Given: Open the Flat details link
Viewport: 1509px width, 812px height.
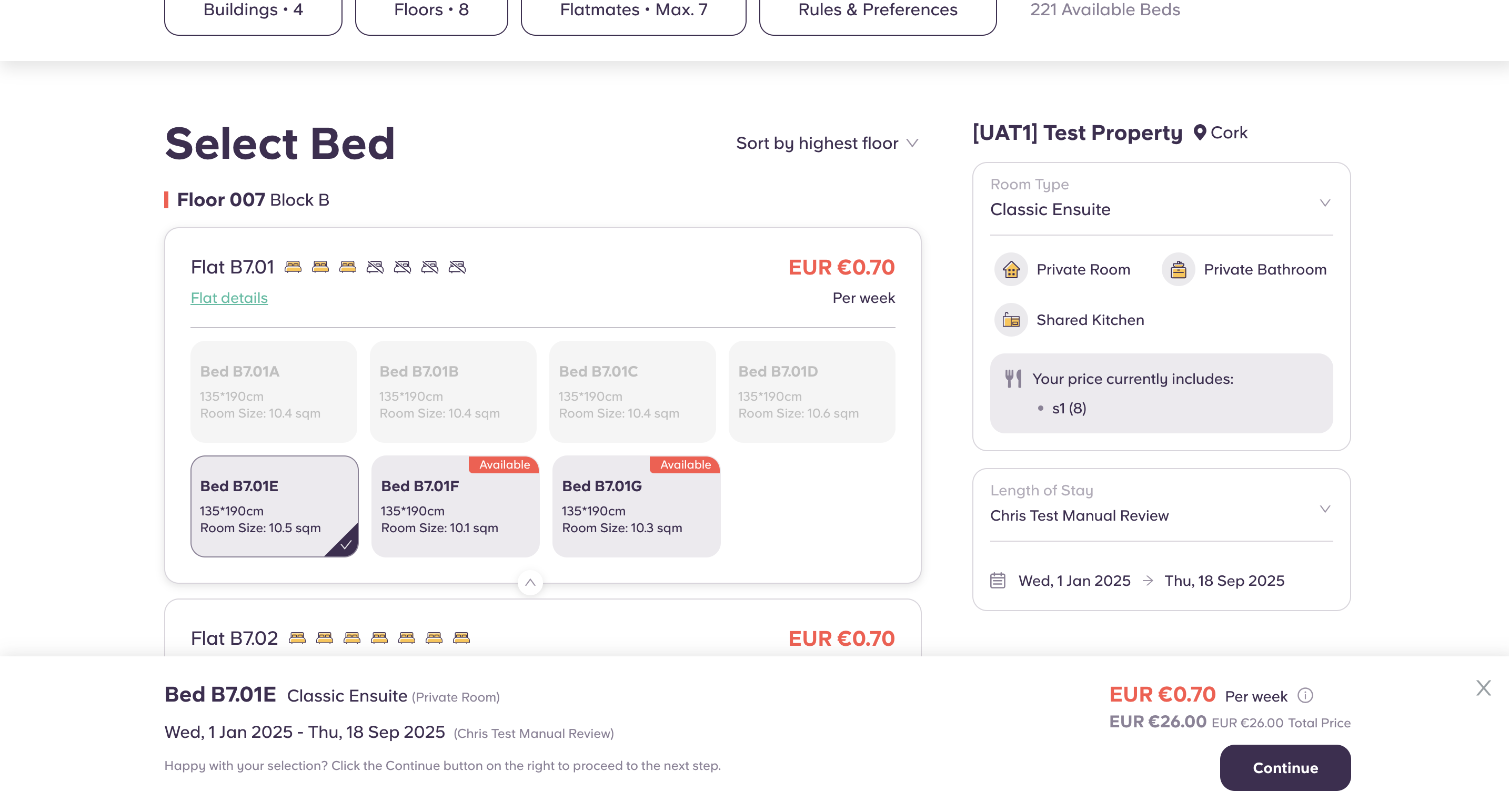Looking at the screenshot, I should click(229, 298).
